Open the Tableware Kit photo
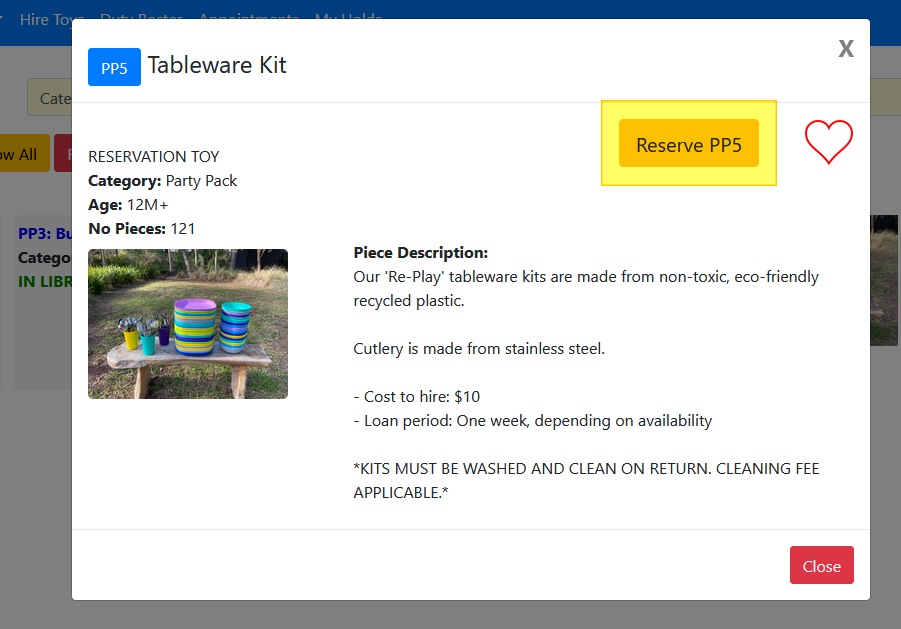The height and width of the screenshot is (629, 901). pos(188,324)
